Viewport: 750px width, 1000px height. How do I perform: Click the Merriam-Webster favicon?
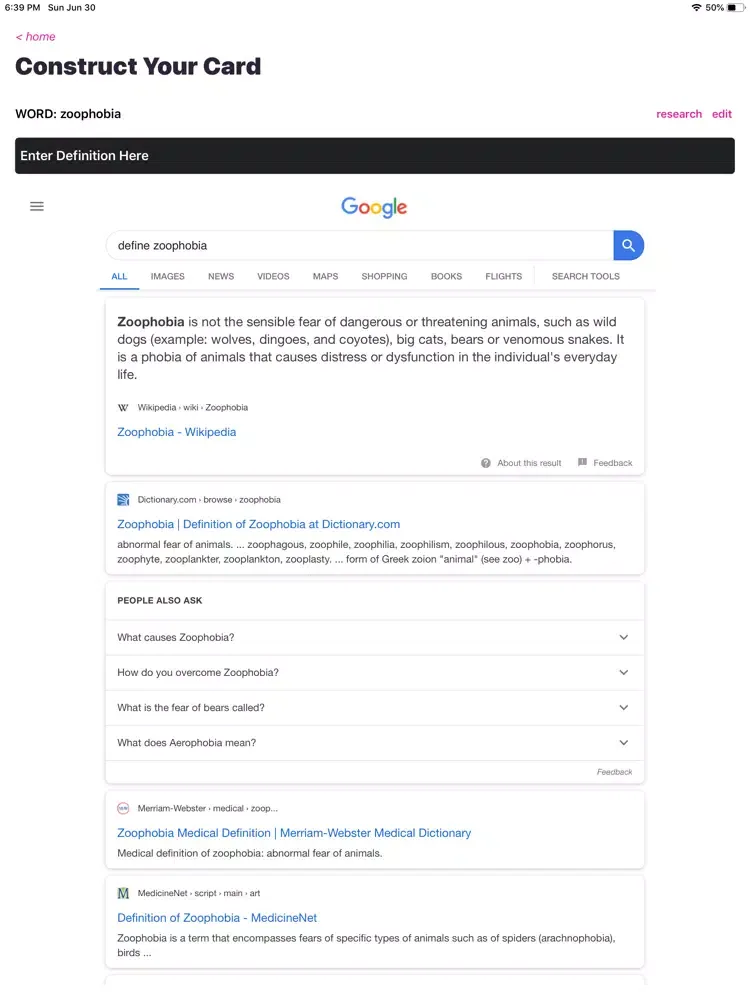[x=123, y=809]
